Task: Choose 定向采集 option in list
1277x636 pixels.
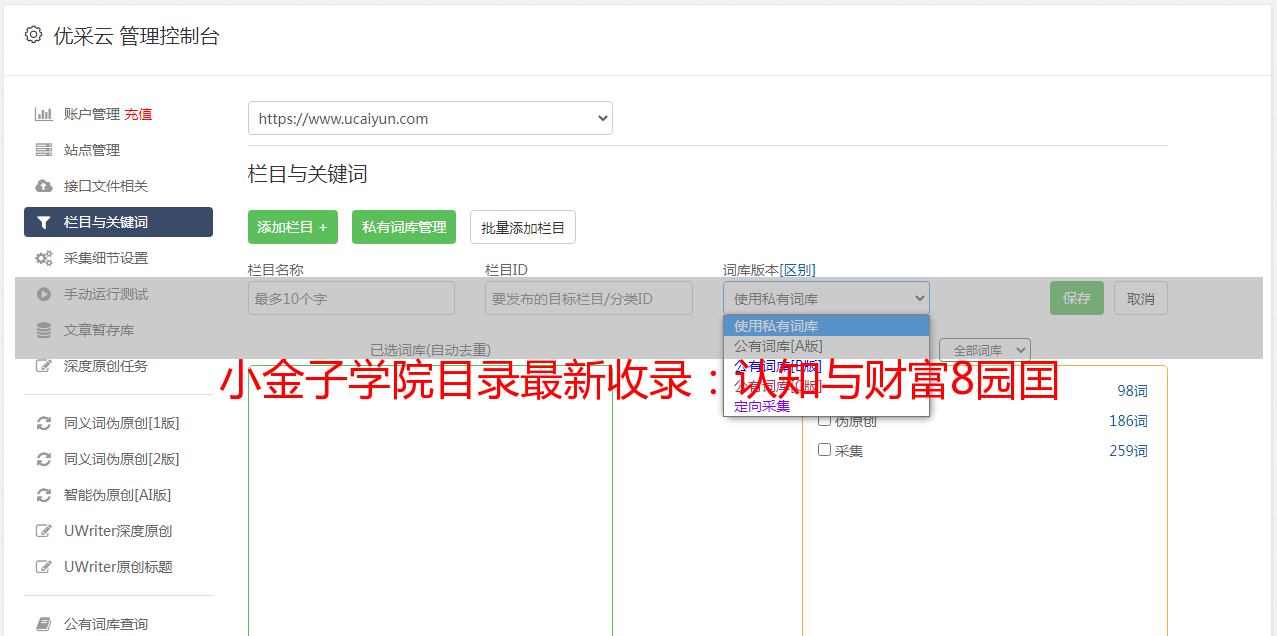Action: 826,406
